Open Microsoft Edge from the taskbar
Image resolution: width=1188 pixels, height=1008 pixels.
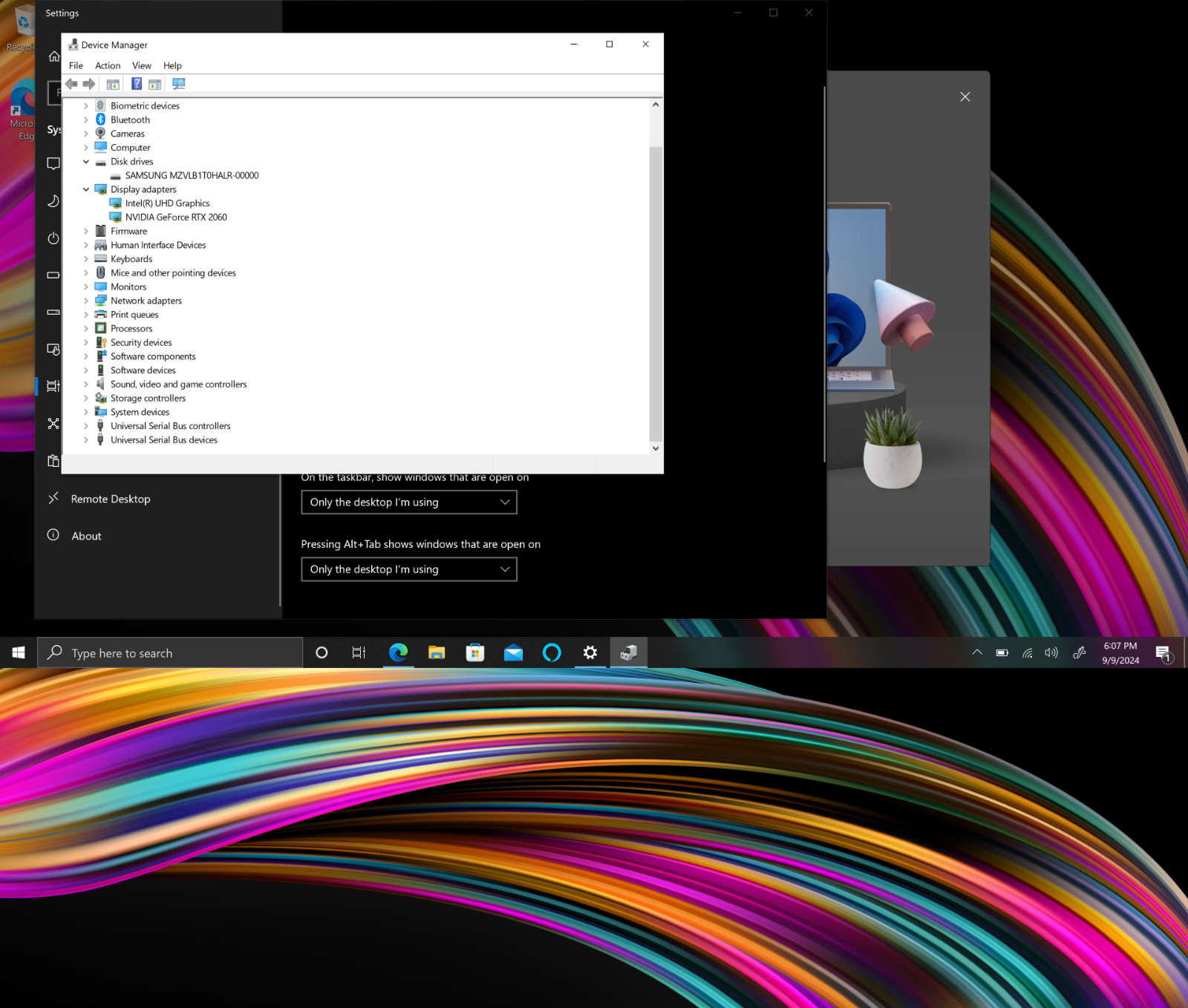(x=399, y=652)
